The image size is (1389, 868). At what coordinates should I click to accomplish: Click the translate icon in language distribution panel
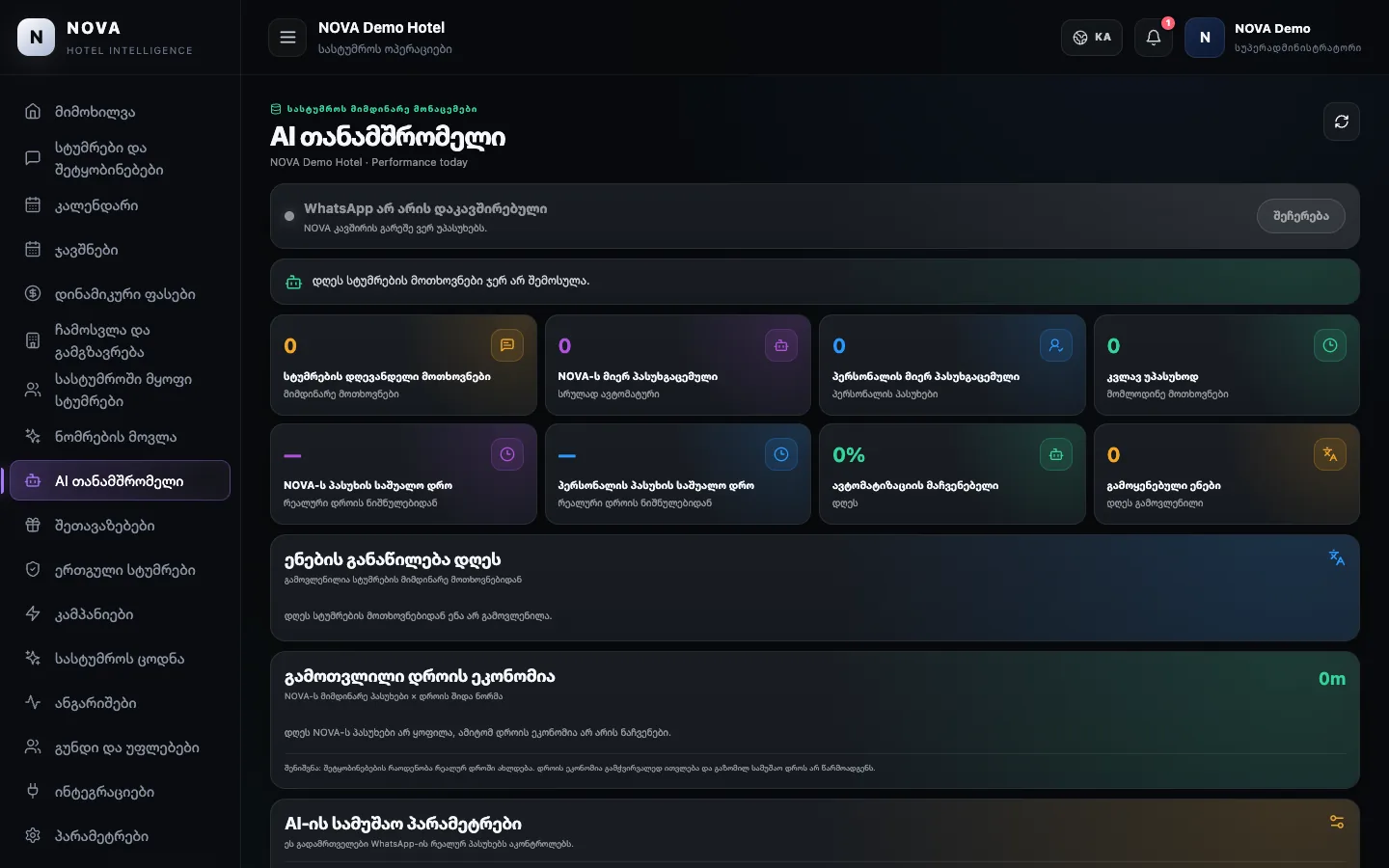(1337, 557)
